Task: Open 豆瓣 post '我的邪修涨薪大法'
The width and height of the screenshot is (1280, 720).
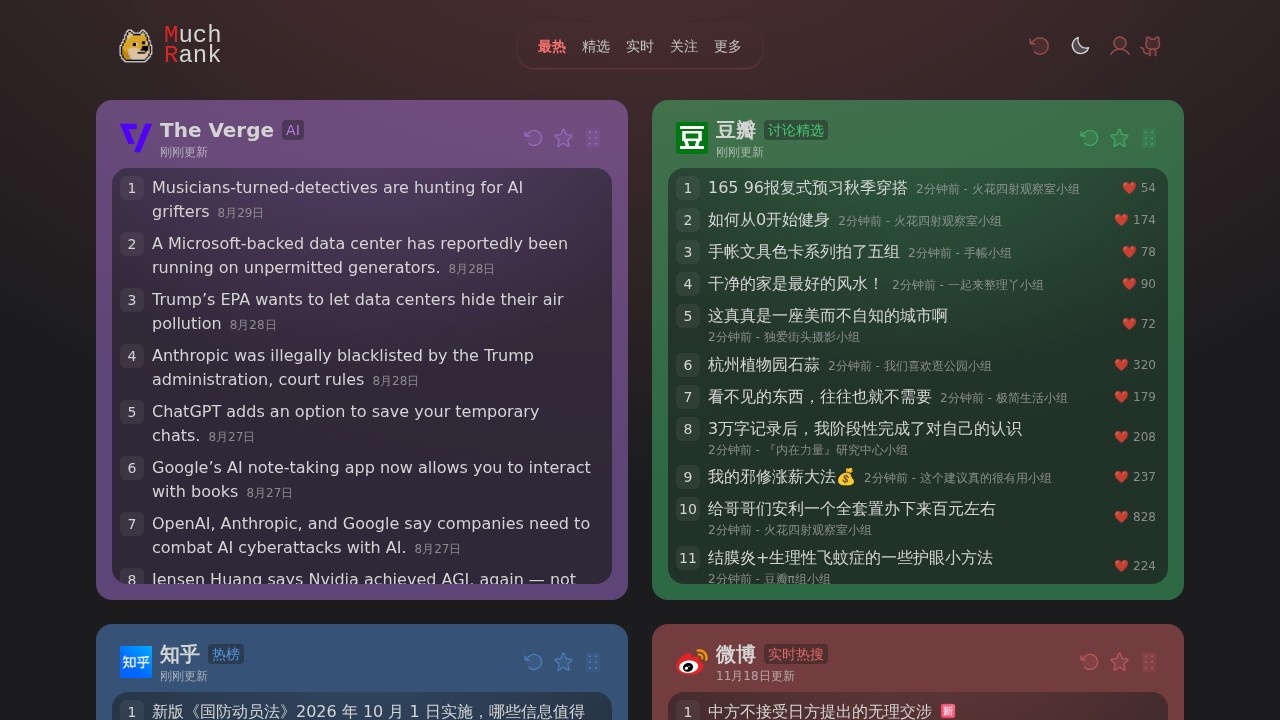Action: tap(782, 476)
